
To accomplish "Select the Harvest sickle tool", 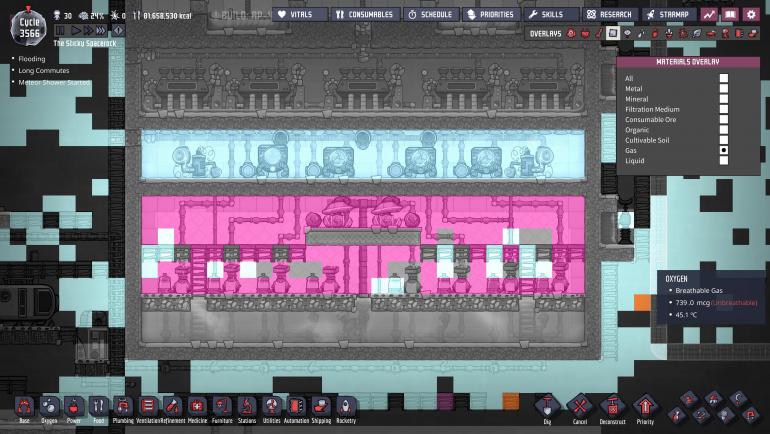I will click(x=739, y=398).
